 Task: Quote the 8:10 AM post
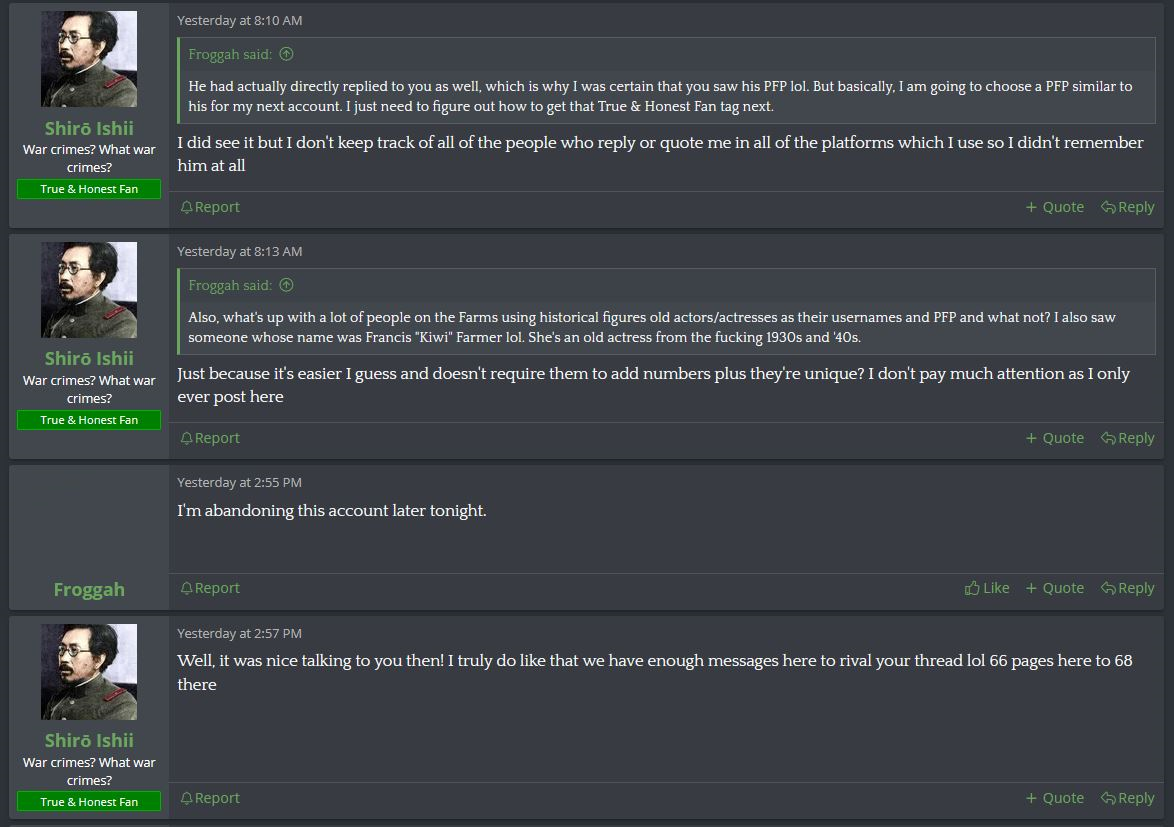pos(1055,207)
